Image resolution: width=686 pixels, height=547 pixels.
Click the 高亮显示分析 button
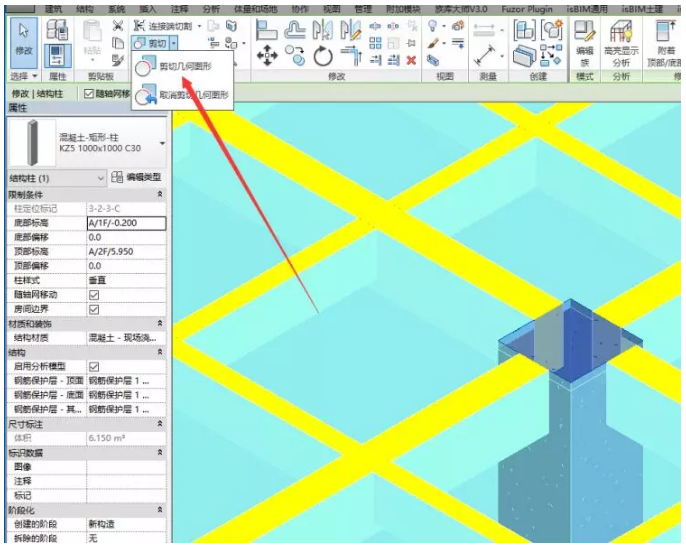click(x=621, y=43)
